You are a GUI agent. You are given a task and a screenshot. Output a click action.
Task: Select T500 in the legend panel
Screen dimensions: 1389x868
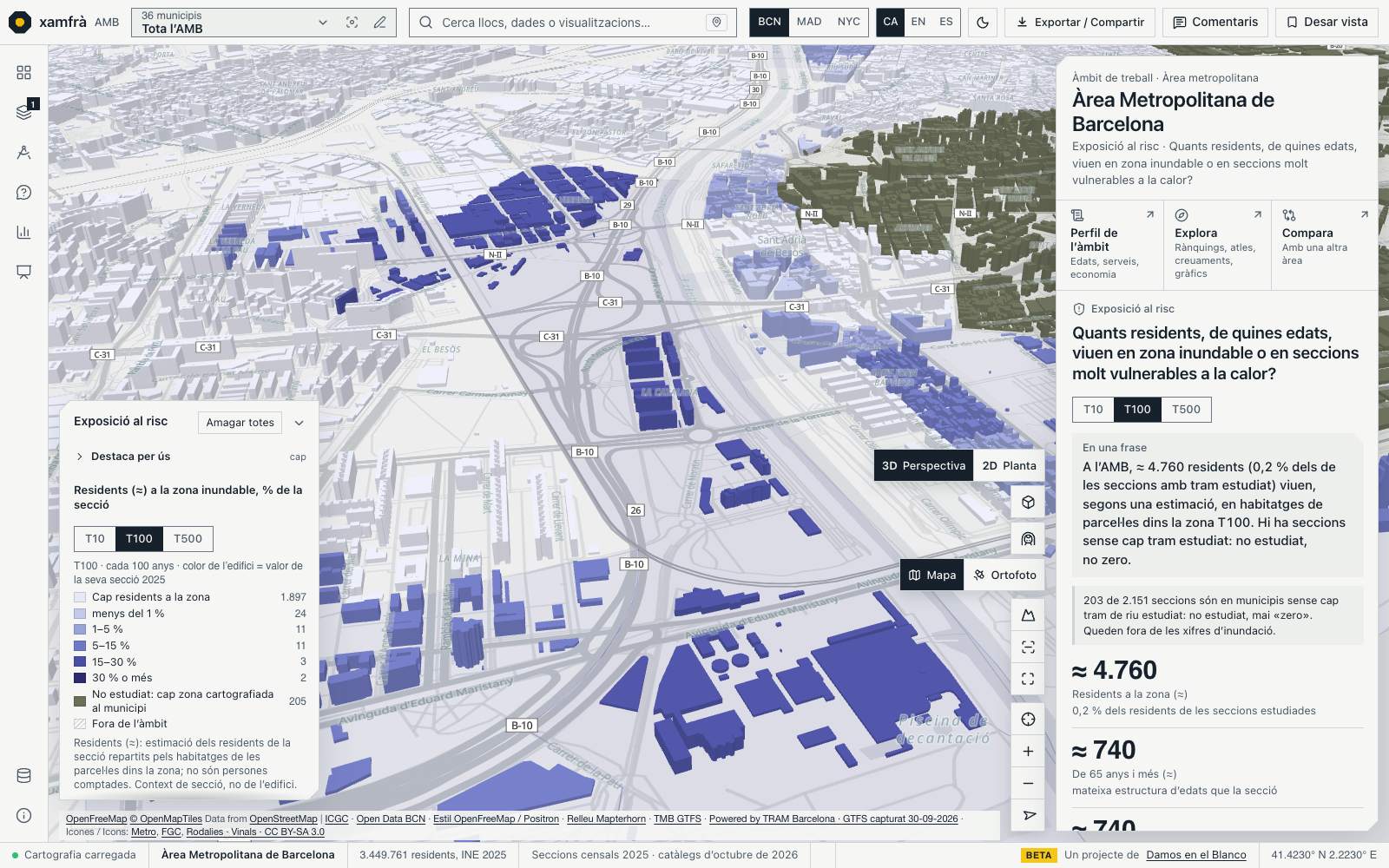188,539
